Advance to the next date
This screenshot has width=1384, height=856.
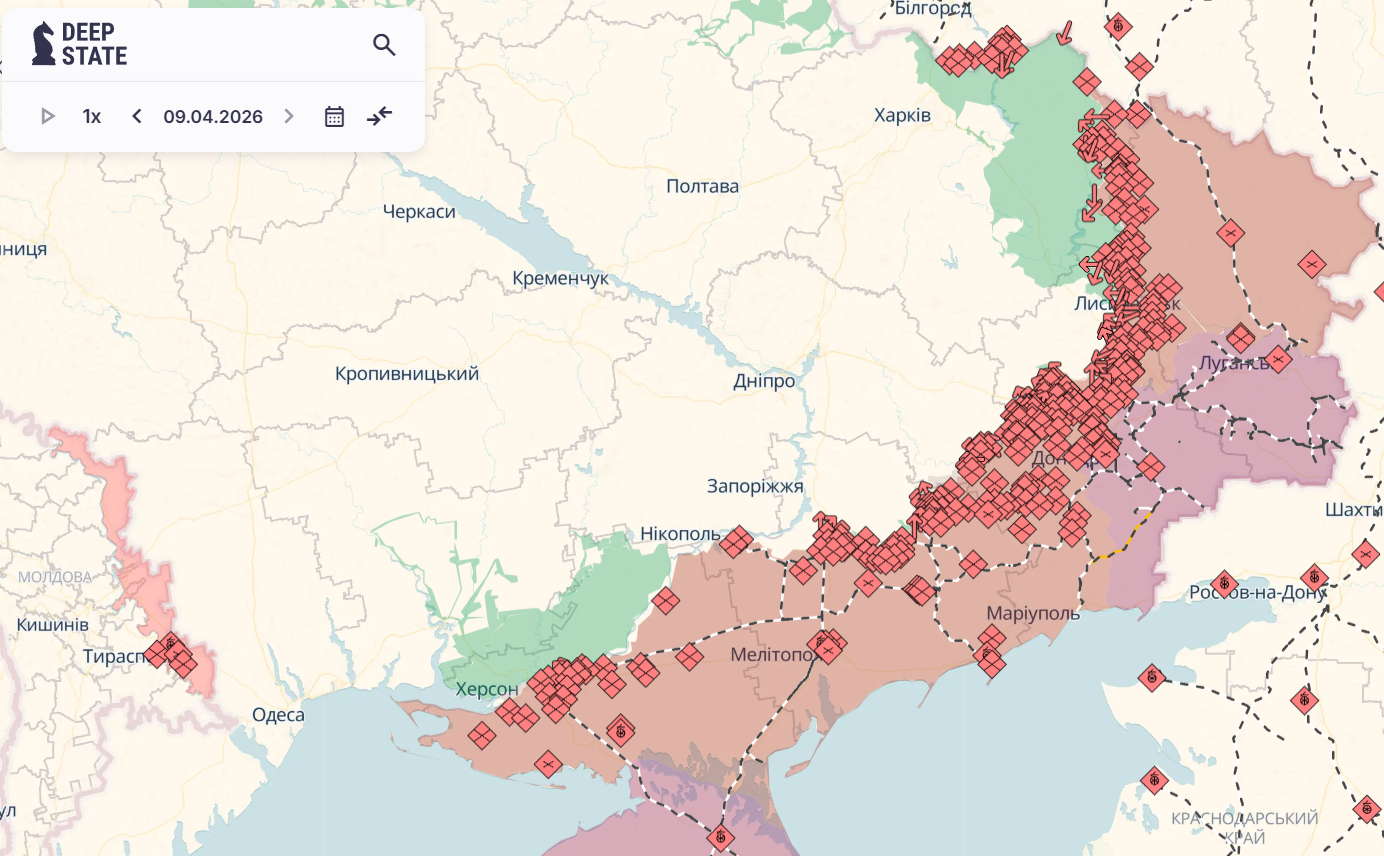pyautogui.click(x=289, y=116)
